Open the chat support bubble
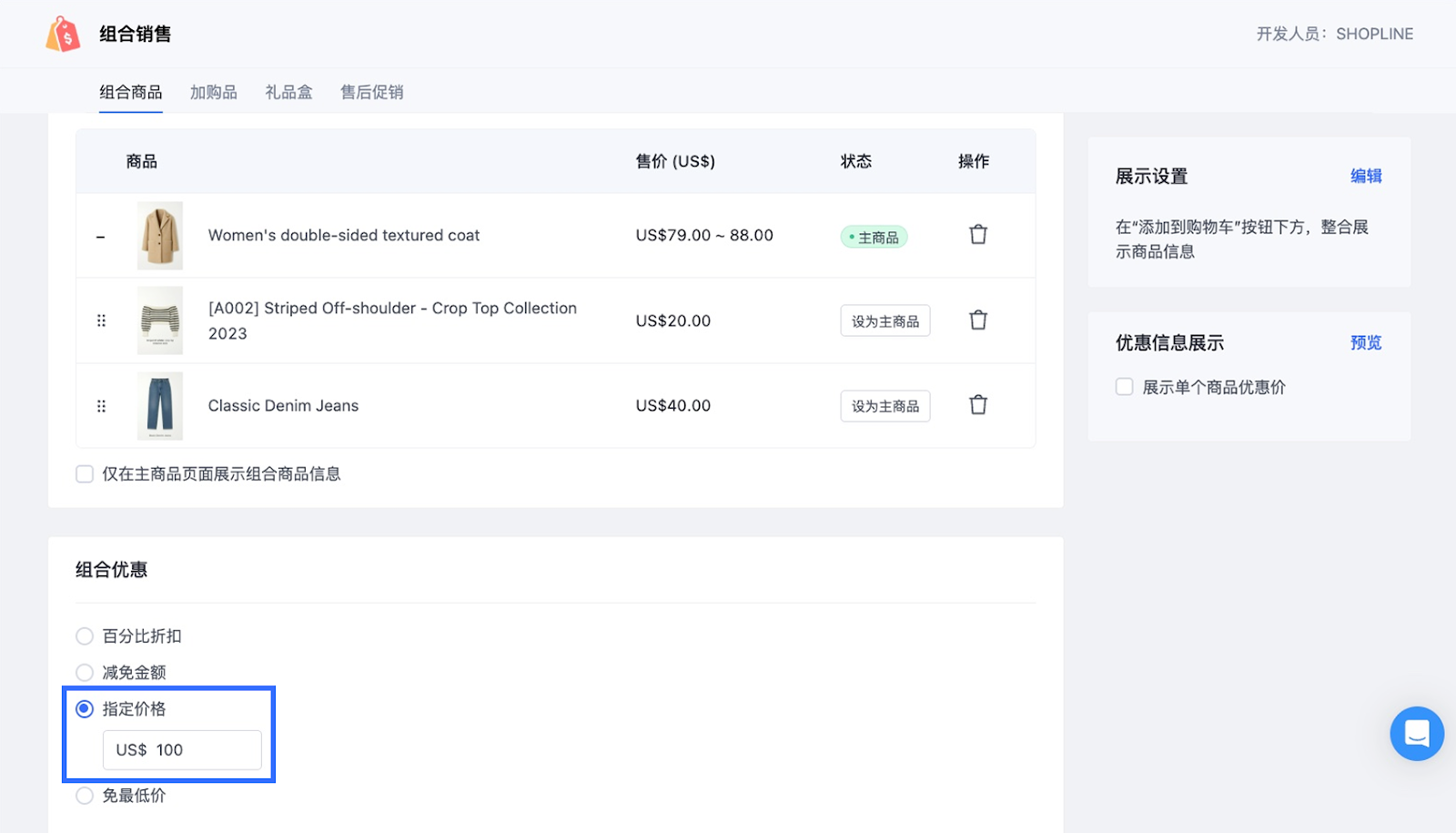This screenshot has height=833, width=1456. pyautogui.click(x=1416, y=733)
